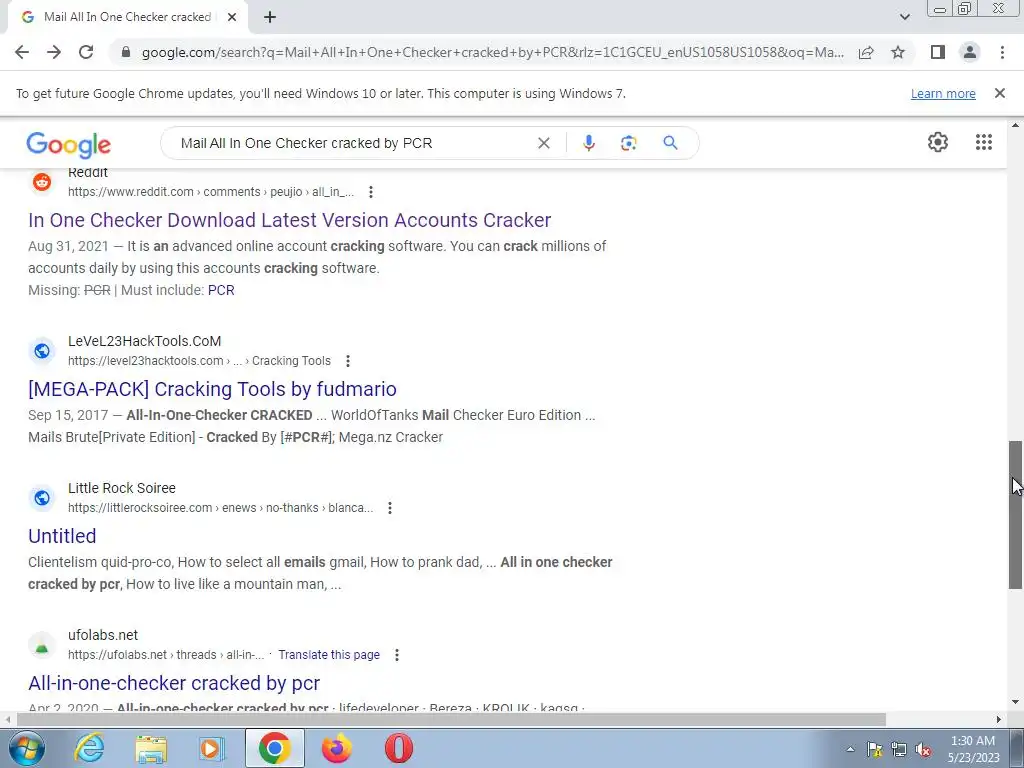Dismiss the Chrome update notification bar
The width and height of the screenshot is (1024, 768).
1000,93
